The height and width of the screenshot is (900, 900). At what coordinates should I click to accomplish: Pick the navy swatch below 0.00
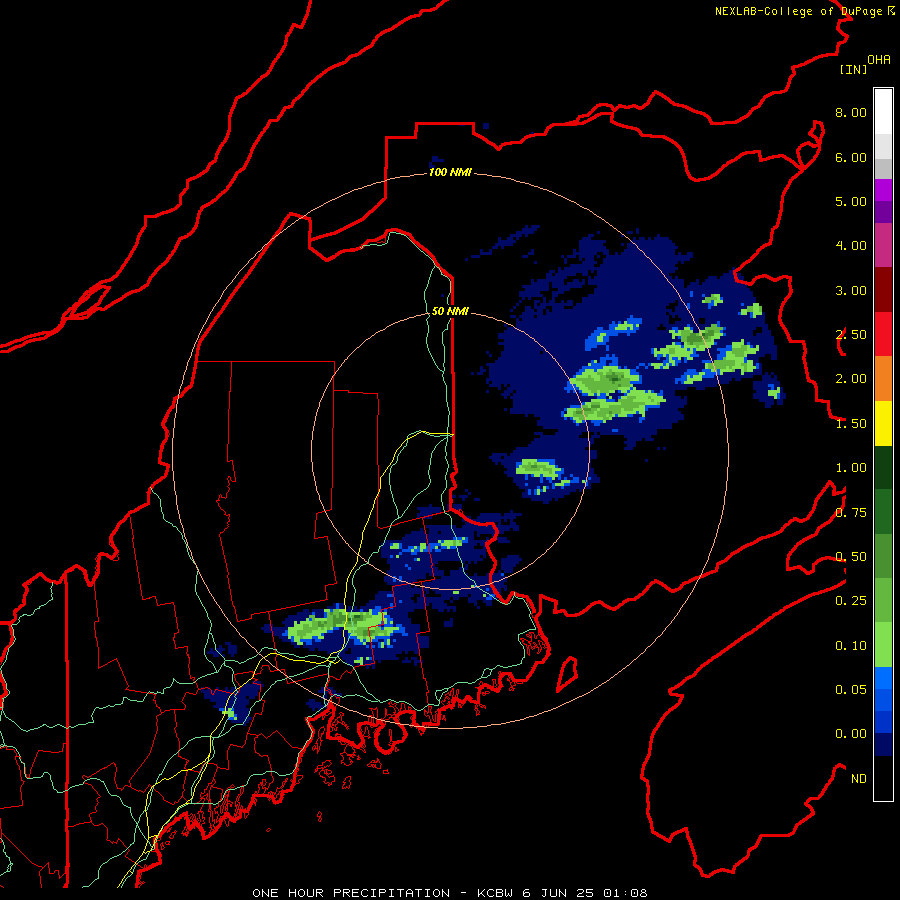(883, 744)
